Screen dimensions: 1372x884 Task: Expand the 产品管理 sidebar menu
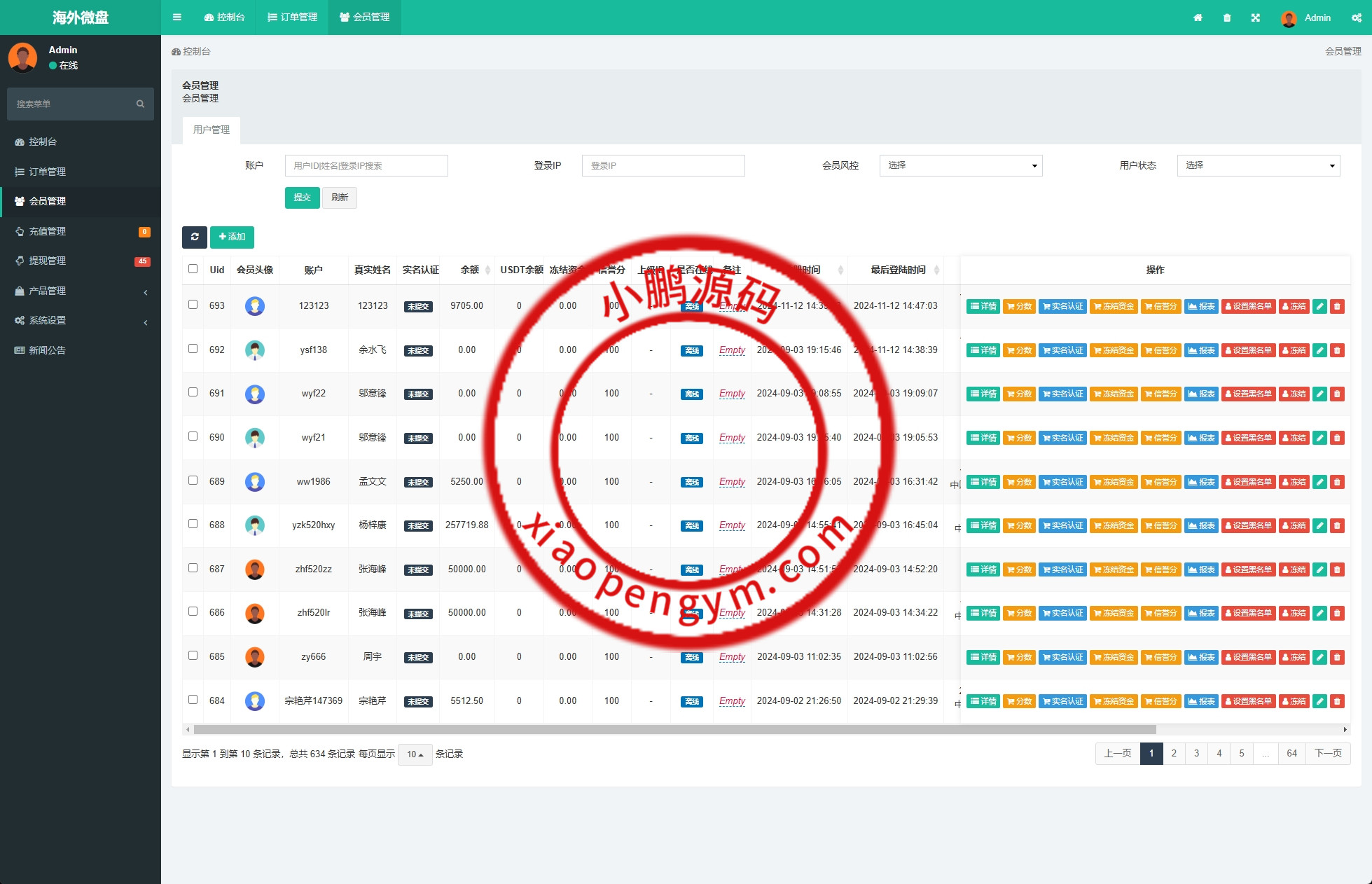point(81,291)
